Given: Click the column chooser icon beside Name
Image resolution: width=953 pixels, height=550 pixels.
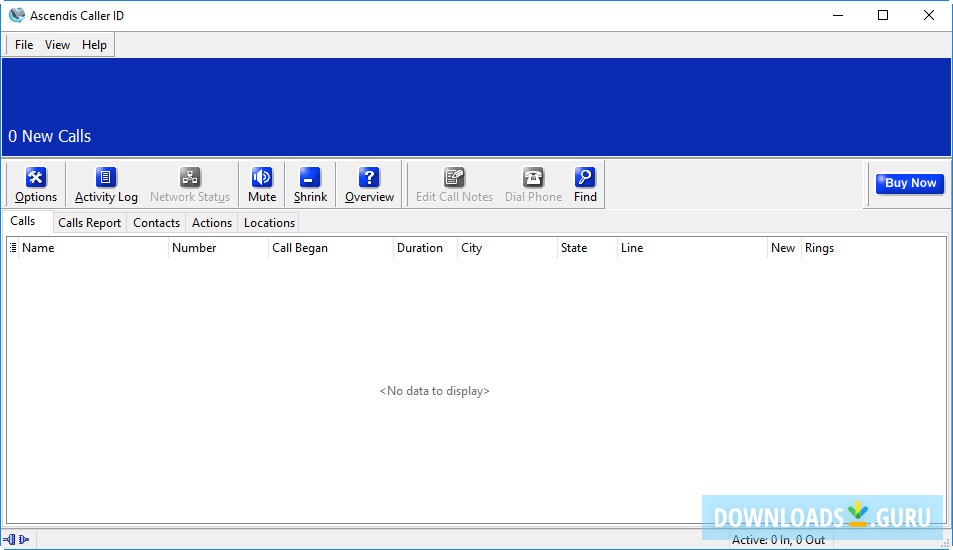Looking at the screenshot, I should pyautogui.click(x=13, y=247).
